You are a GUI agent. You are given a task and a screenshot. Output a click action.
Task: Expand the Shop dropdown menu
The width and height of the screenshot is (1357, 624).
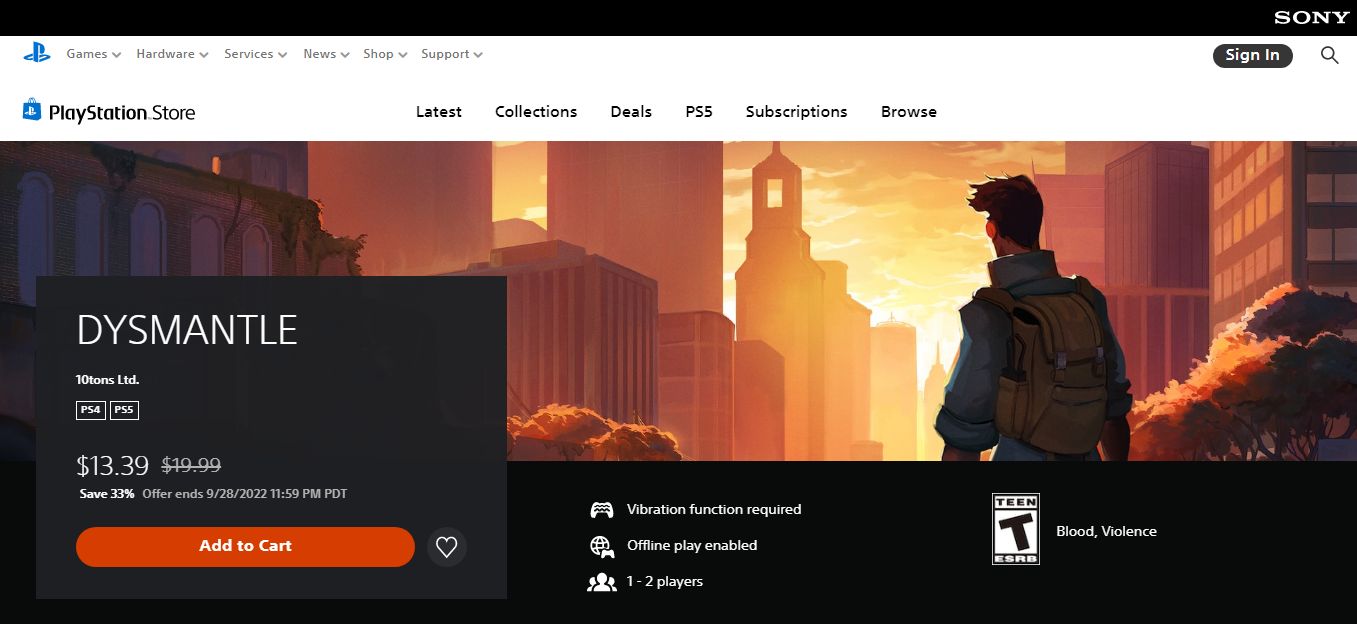(385, 54)
